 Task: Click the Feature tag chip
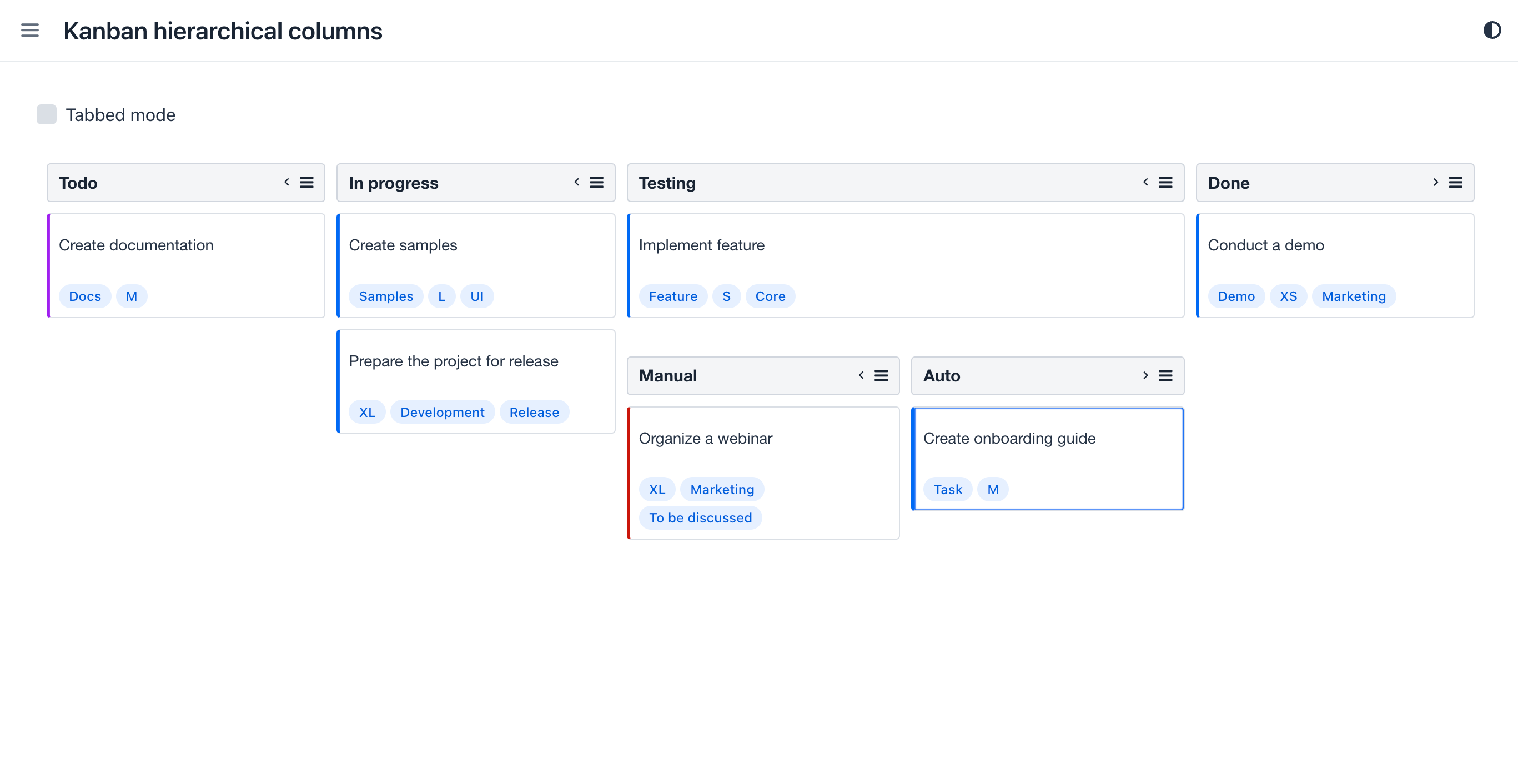coord(673,296)
